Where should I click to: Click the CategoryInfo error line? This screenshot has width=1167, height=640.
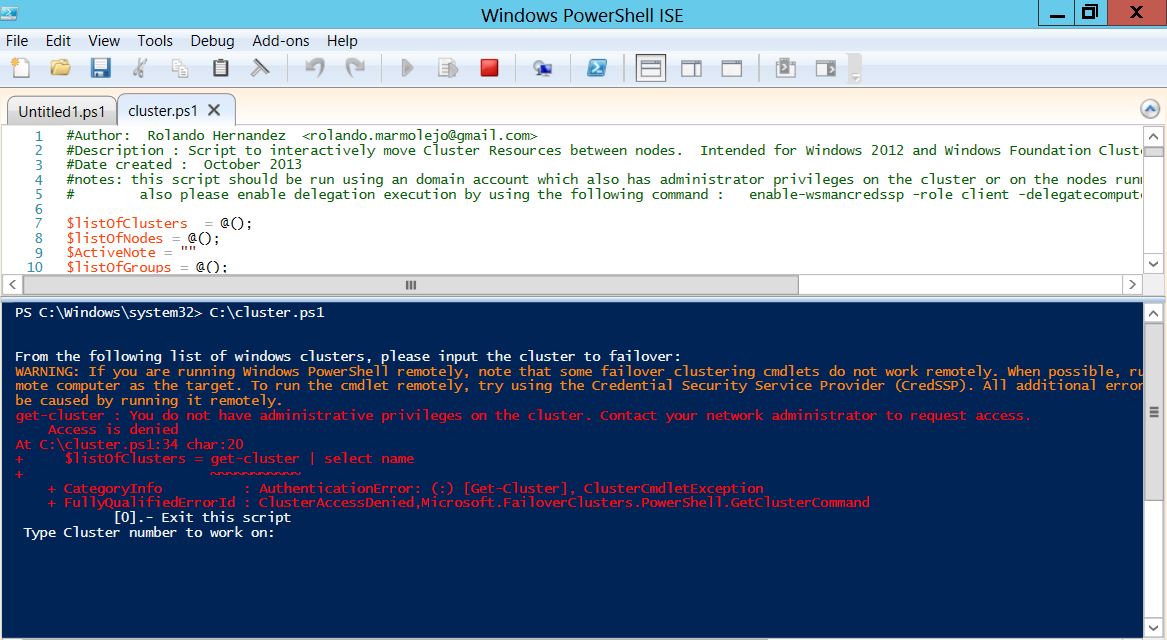pyautogui.click(x=405, y=488)
